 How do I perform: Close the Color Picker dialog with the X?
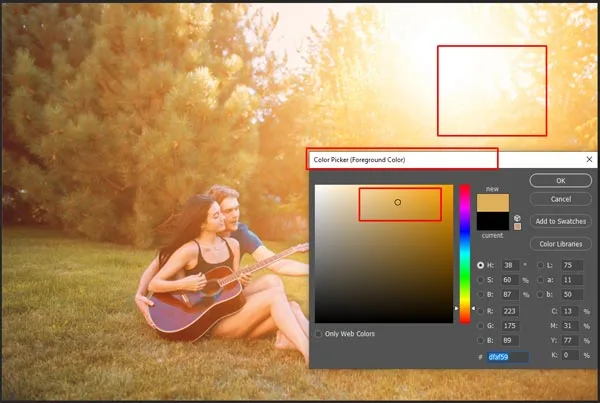(x=589, y=159)
